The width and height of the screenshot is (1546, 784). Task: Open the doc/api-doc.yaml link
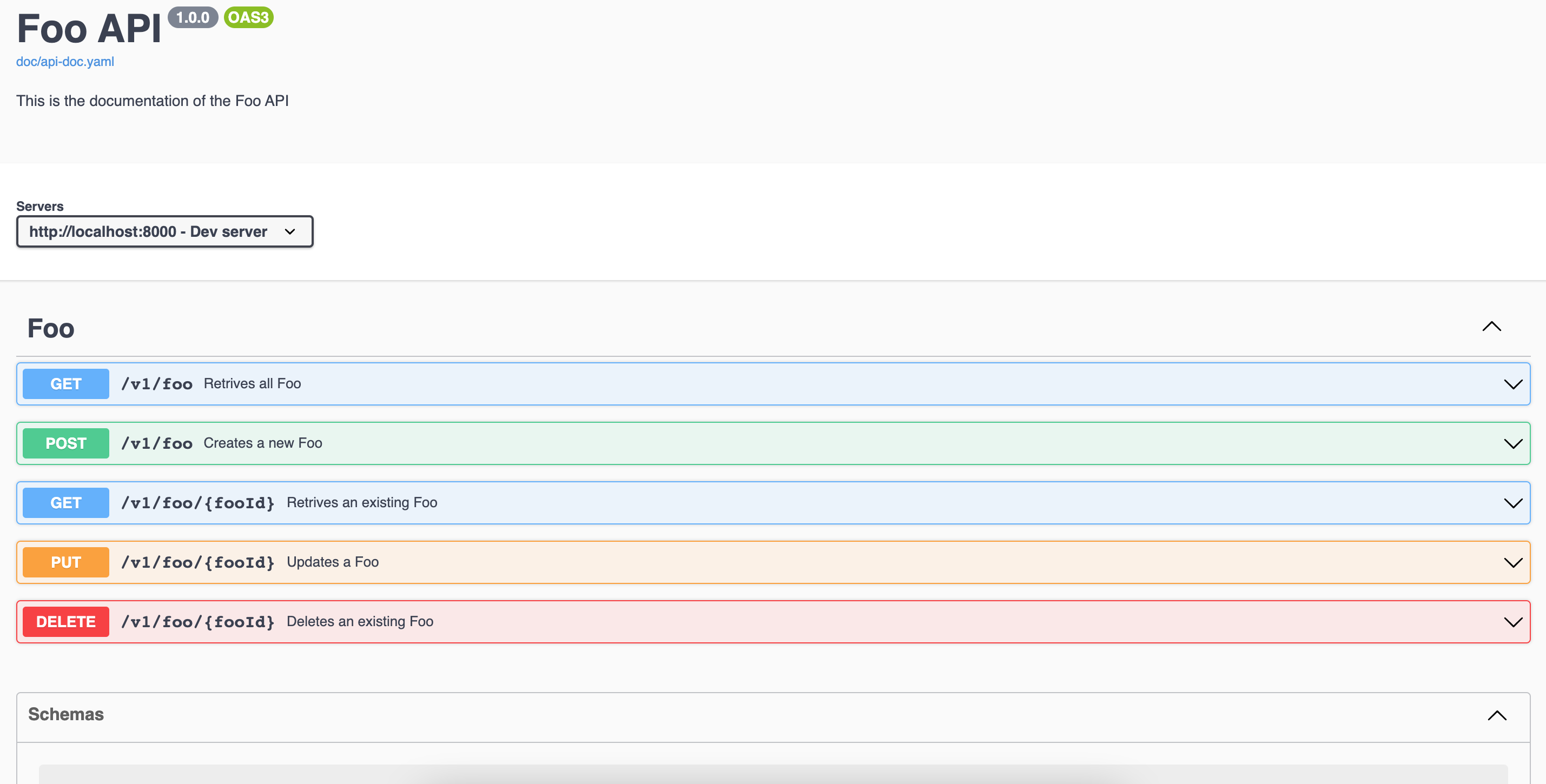pyautogui.click(x=65, y=62)
